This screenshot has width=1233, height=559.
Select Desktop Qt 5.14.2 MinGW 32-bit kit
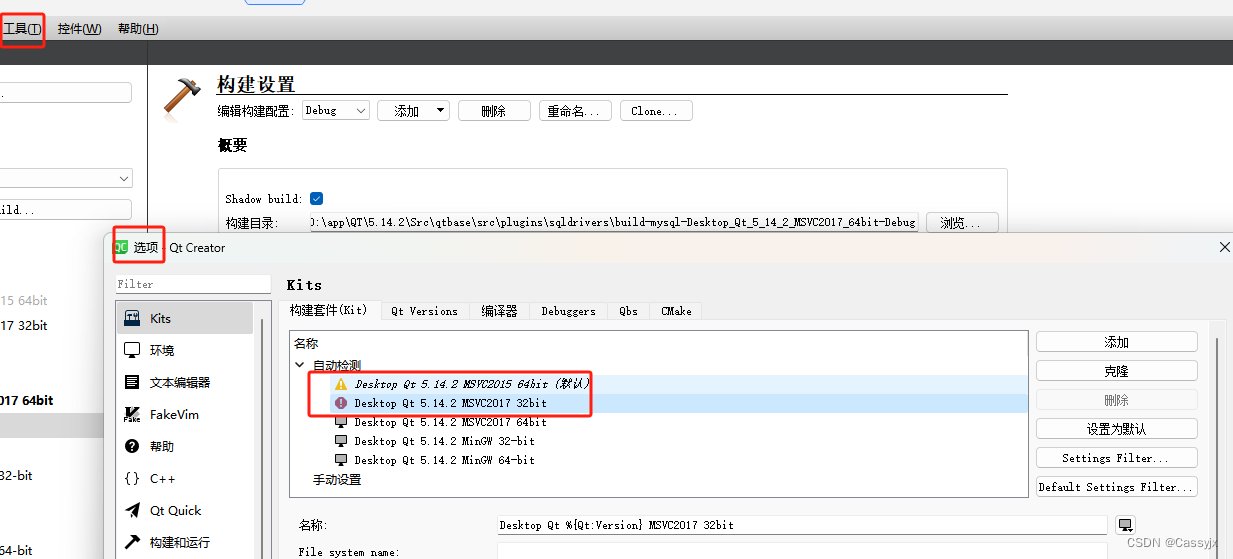[444, 441]
